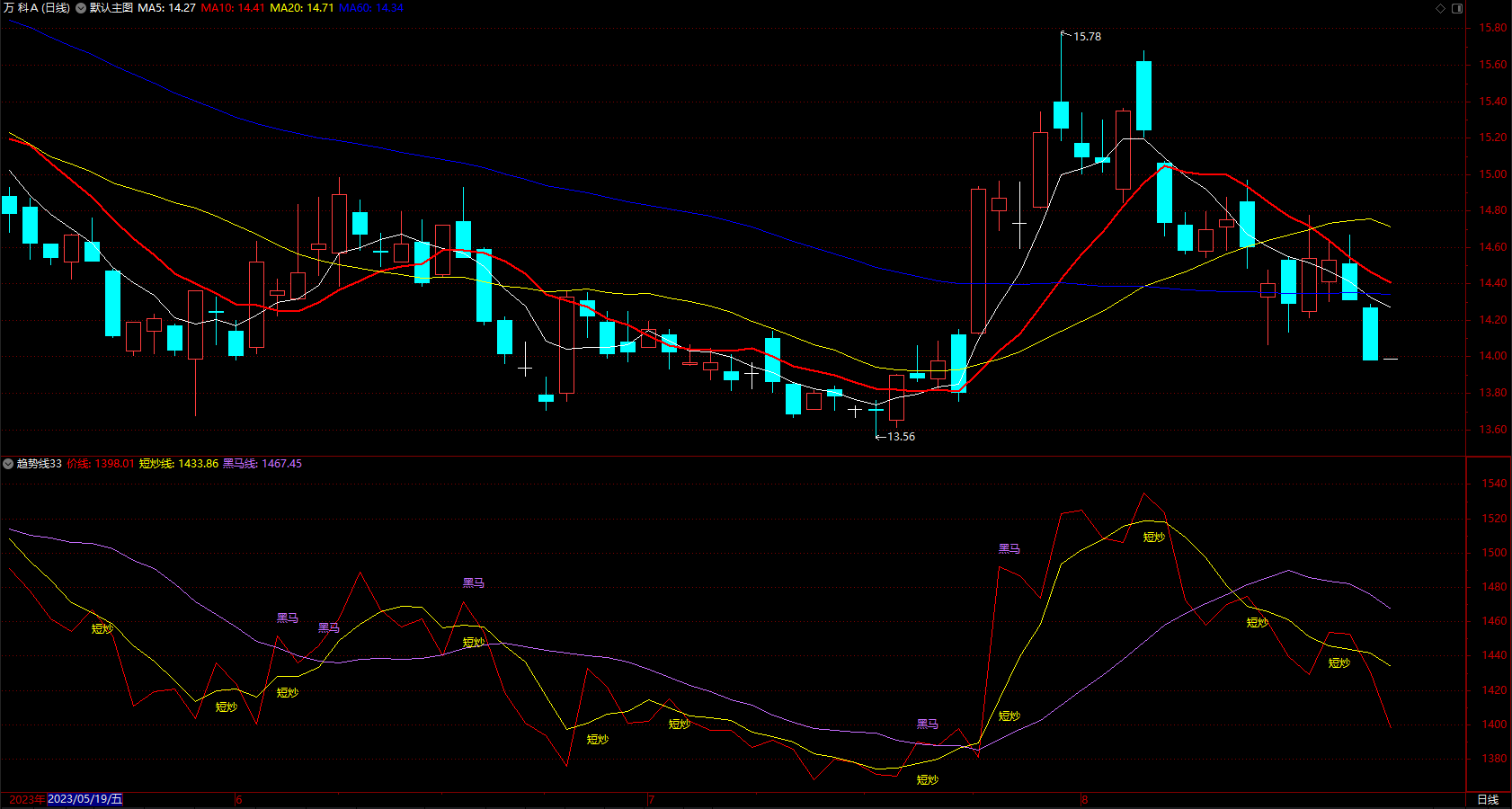
Task: Select the MA20: 14.71 legend
Action: [302, 8]
